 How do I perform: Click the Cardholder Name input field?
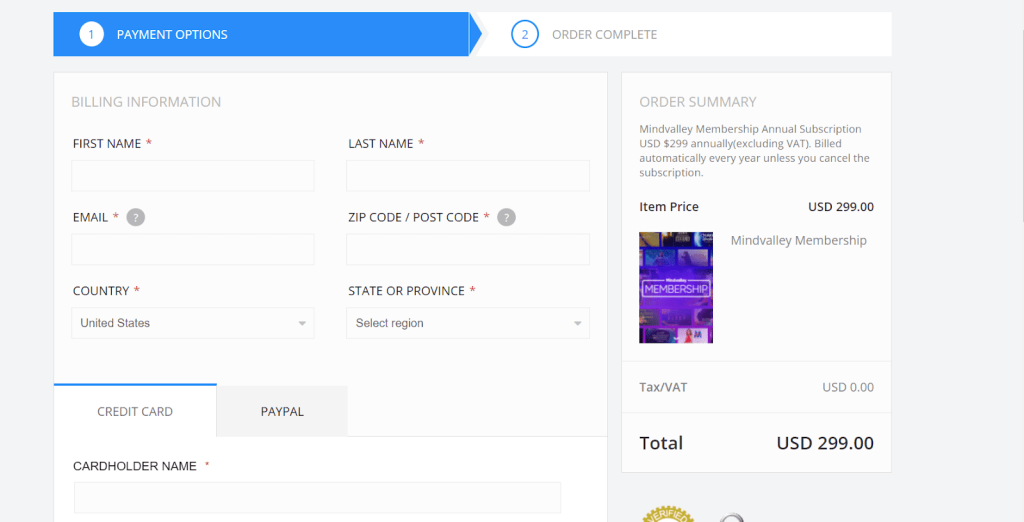[x=317, y=498]
